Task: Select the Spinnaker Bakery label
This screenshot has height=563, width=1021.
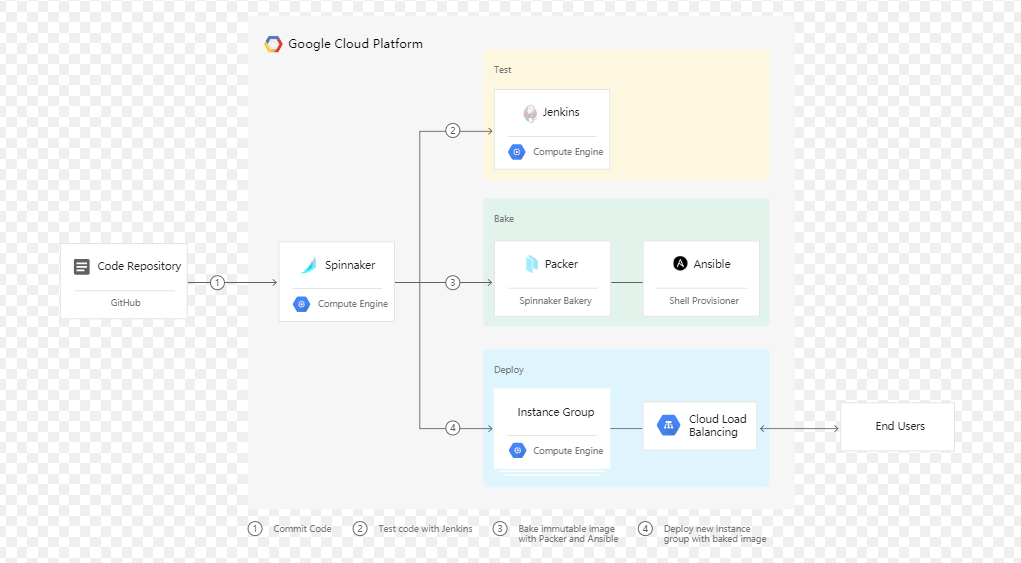Action: pyautogui.click(x=555, y=301)
